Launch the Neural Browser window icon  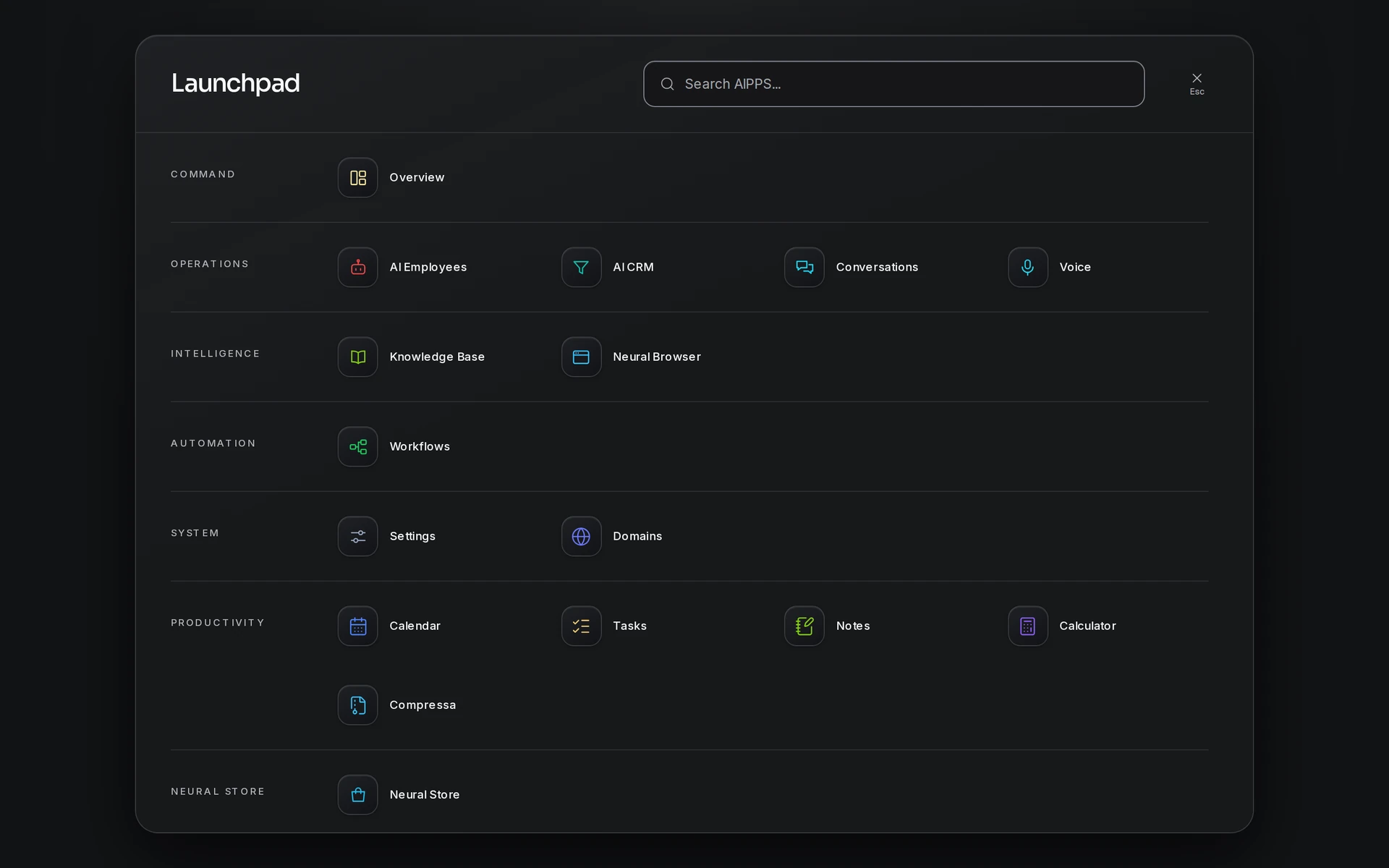point(581,357)
